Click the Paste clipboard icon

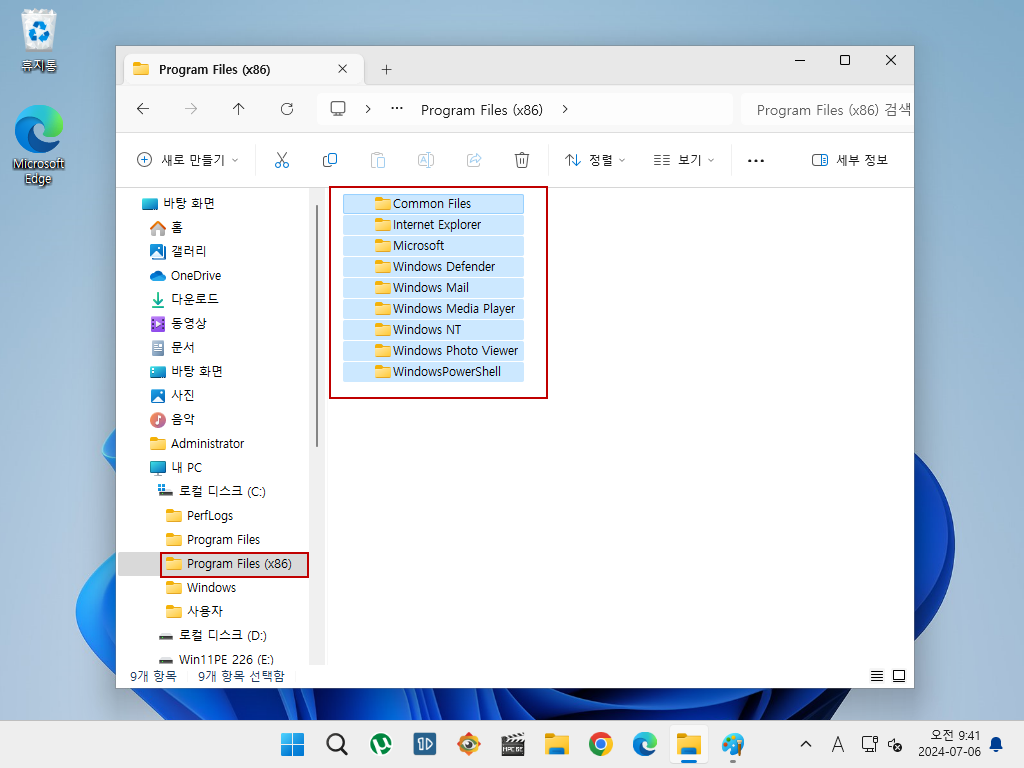point(377,160)
